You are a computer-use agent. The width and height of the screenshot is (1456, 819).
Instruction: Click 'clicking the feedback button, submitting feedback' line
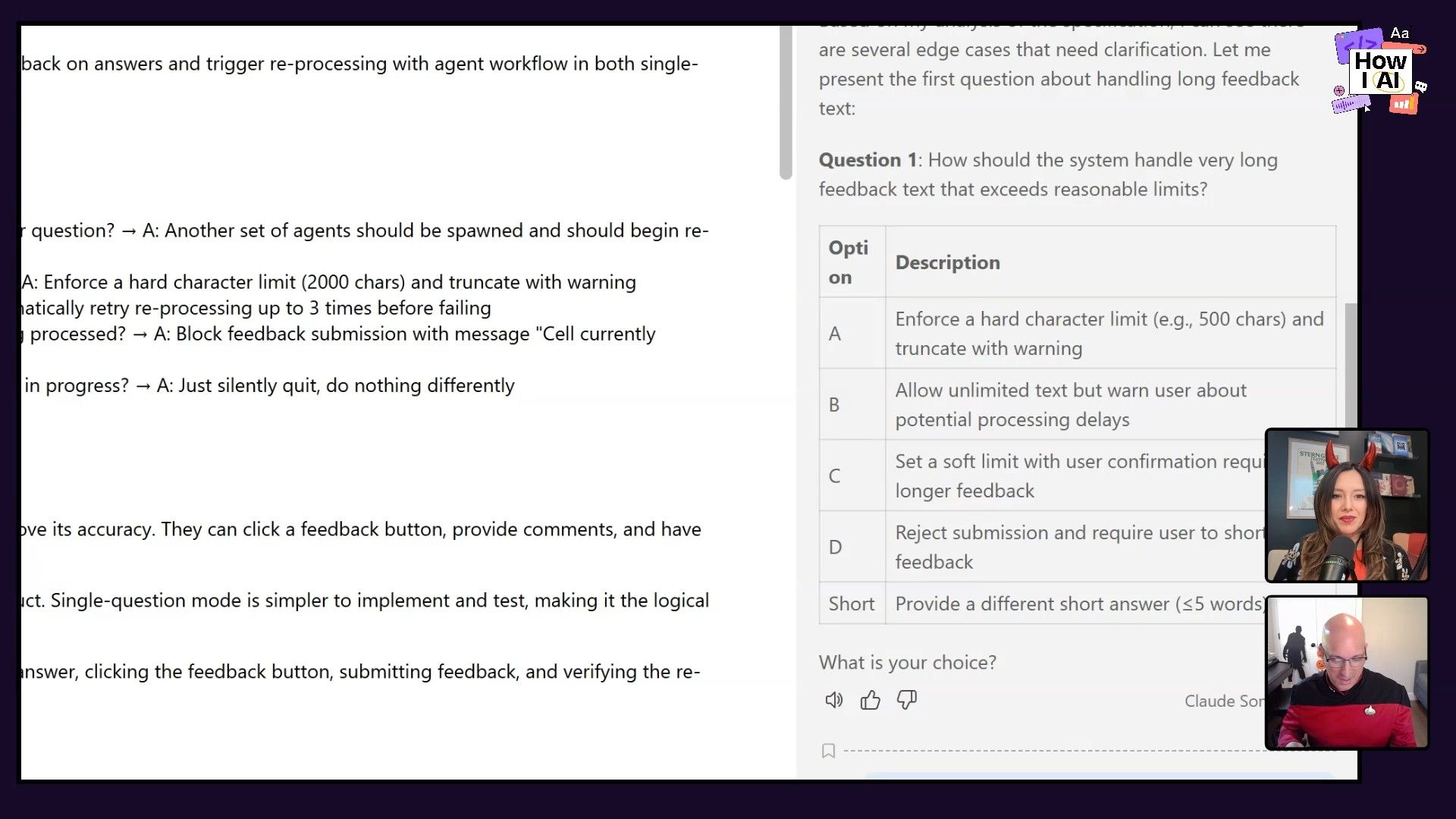coord(360,672)
